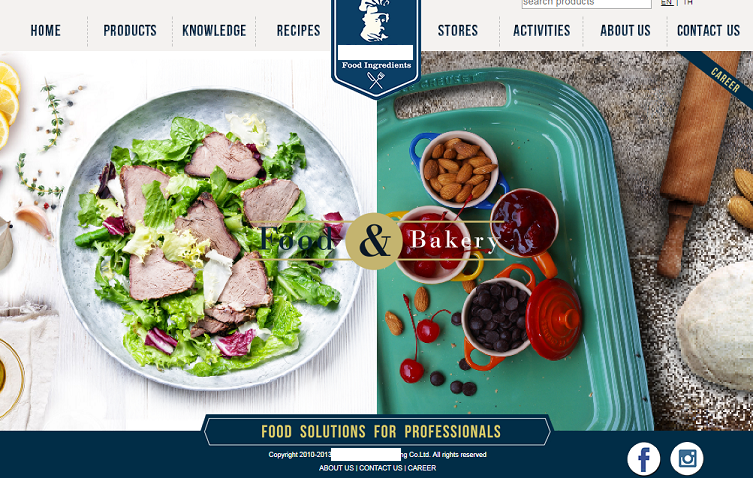Click the footer CAREER link
753x478 pixels.
(x=422, y=468)
